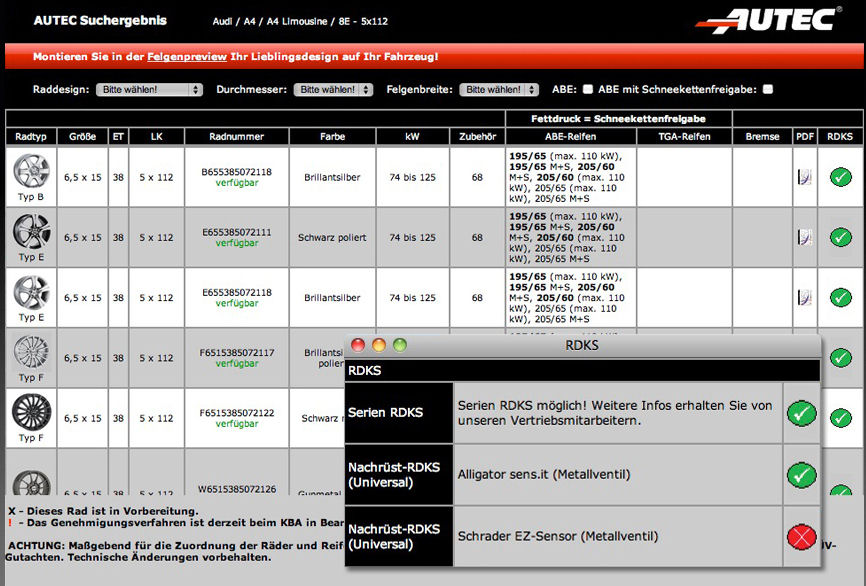Screen dimensions: 866x586
Task: Zoom the RDKS popup with green button
Action: tap(400, 345)
